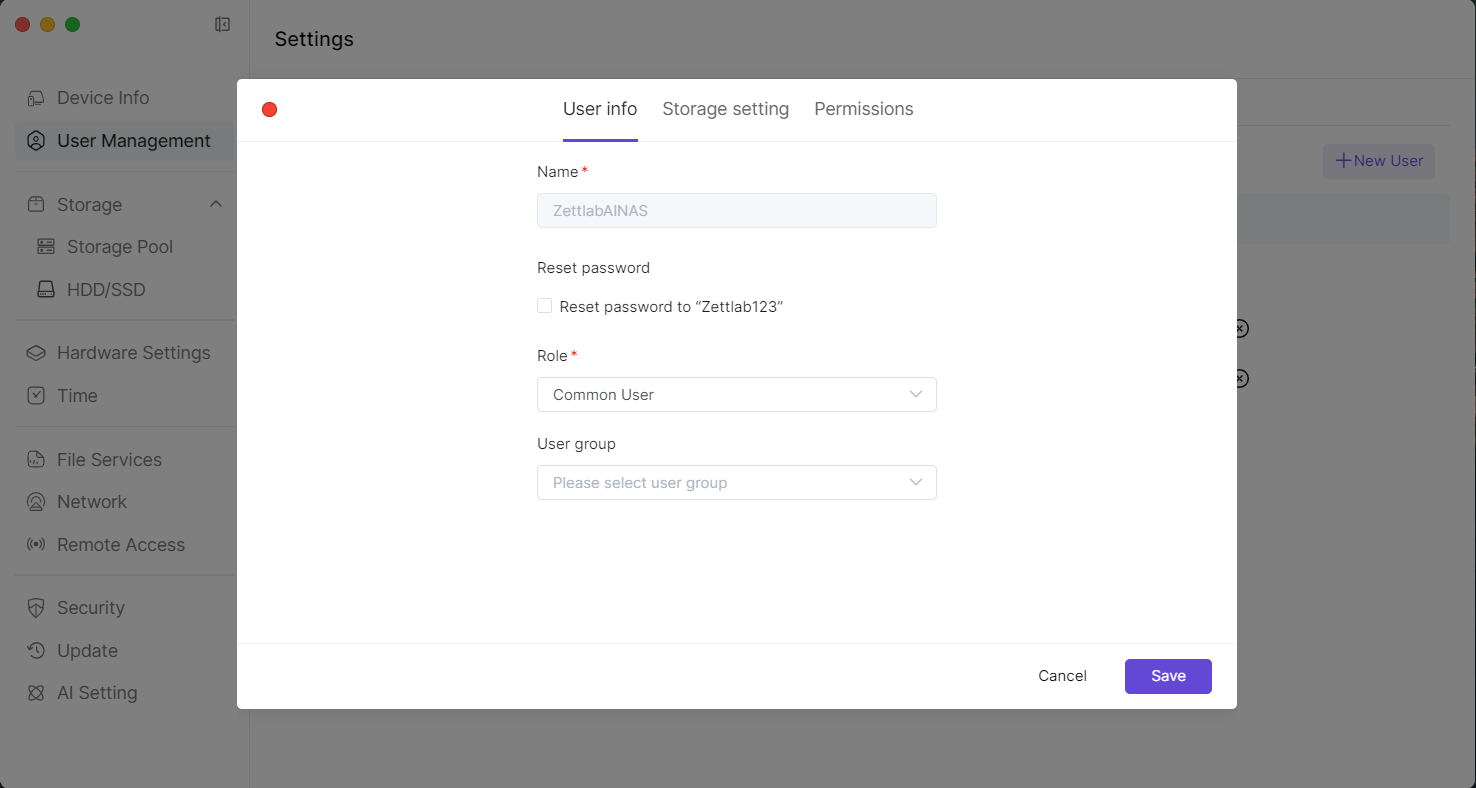Click Cancel in the dialog
Screen dimensions: 1476x788
click(1062, 676)
